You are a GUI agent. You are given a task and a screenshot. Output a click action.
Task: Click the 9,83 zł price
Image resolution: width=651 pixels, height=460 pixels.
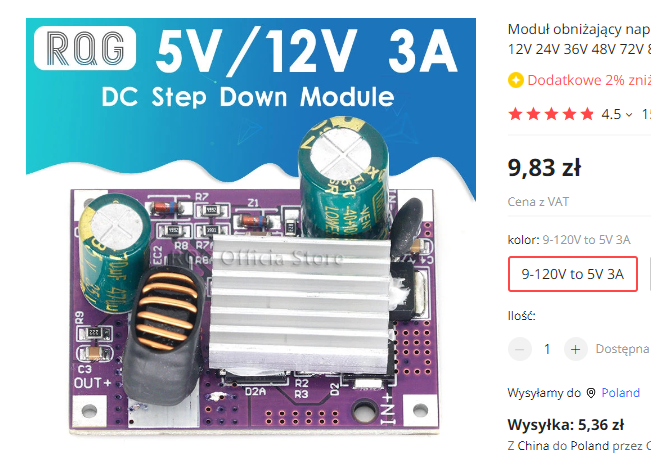tap(544, 168)
